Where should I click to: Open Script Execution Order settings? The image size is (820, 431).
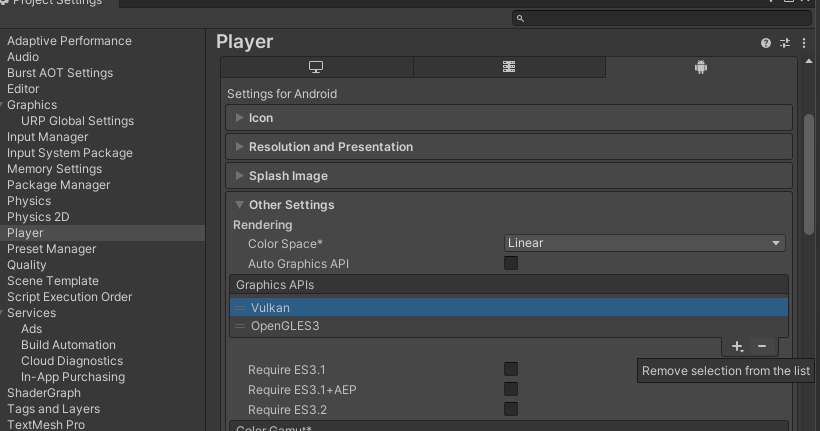click(70, 297)
